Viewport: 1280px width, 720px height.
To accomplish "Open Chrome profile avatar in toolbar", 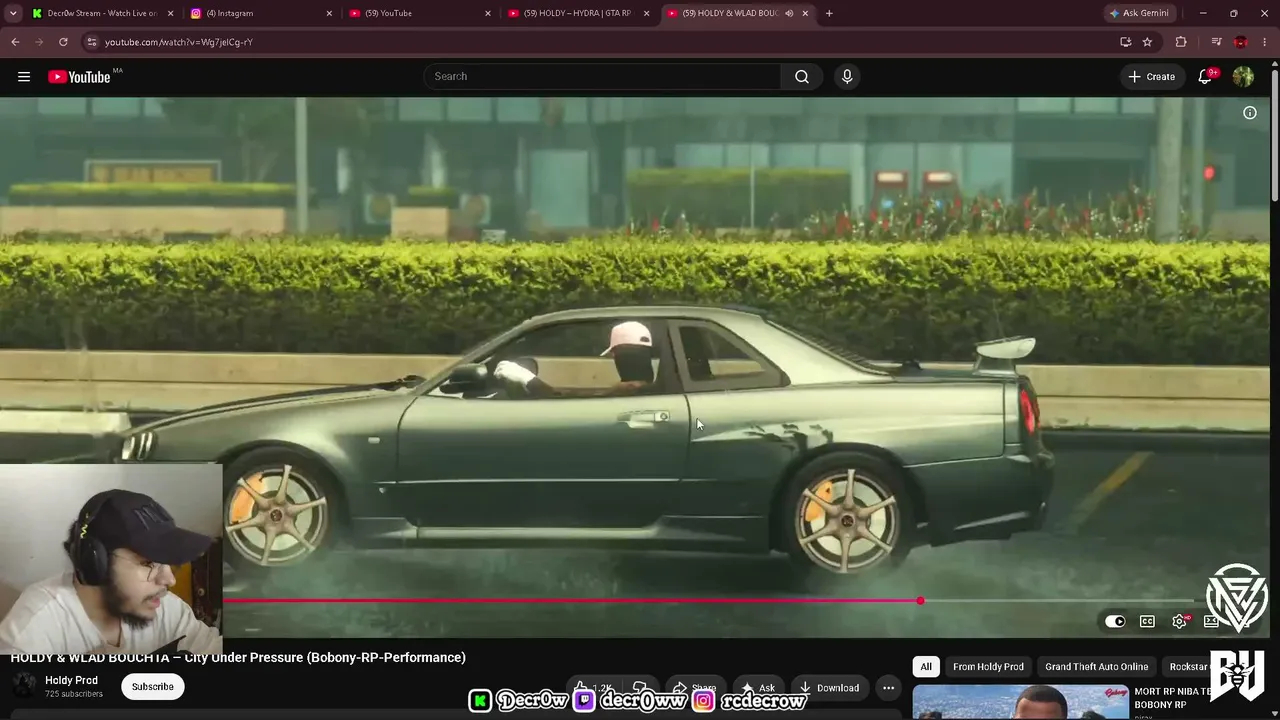I will click(1241, 42).
